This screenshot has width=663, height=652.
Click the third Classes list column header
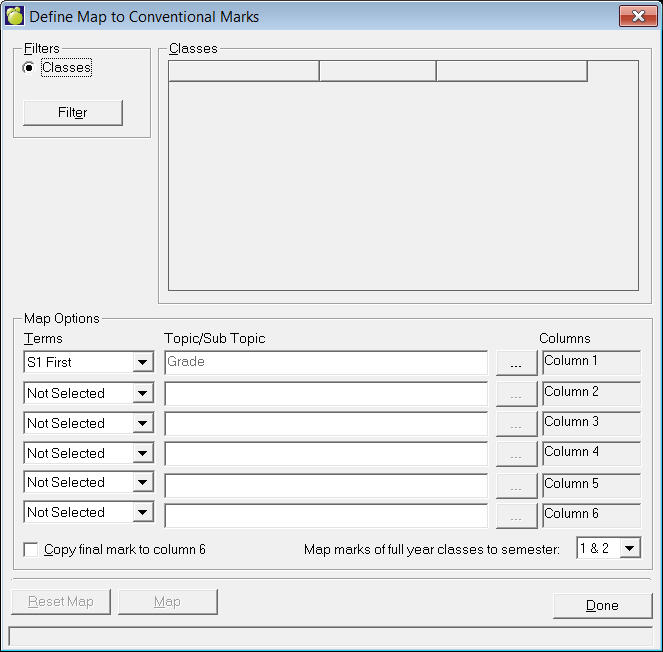coord(511,71)
